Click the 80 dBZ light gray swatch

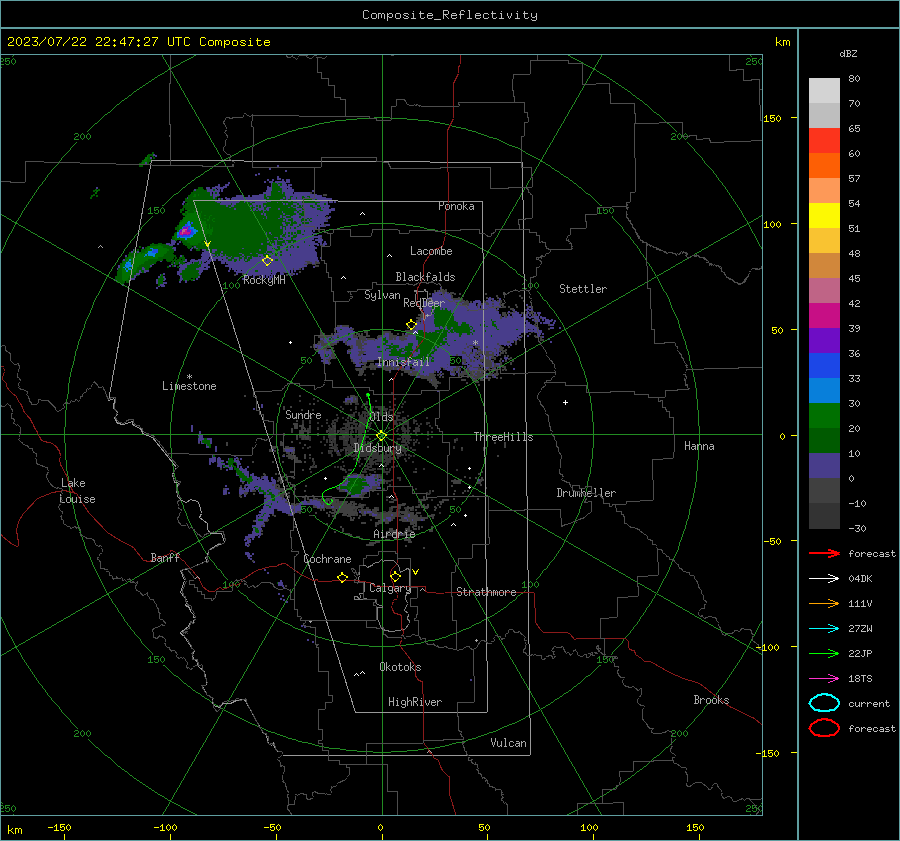(x=824, y=90)
